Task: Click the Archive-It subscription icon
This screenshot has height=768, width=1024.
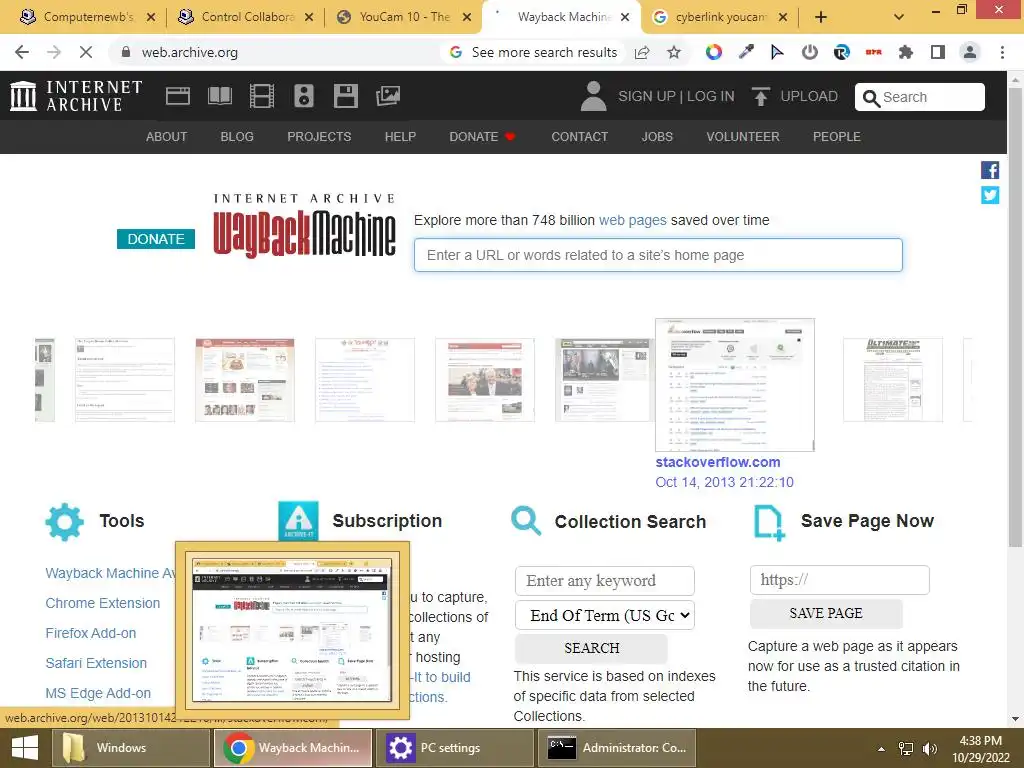Action: pos(298,520)
